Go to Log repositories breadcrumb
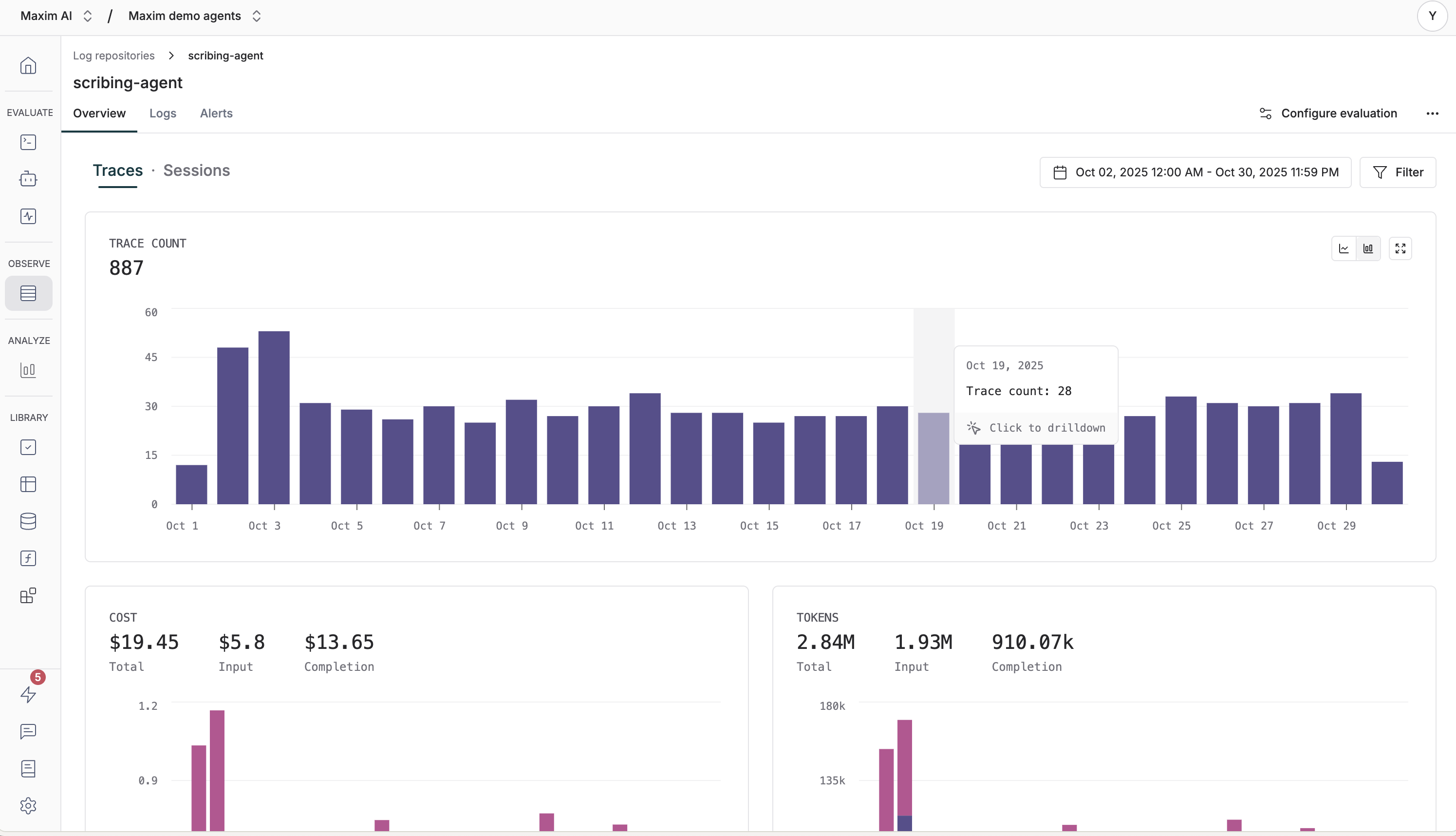This screenshot has width=1456, height=836. click(x=113, y=56)
